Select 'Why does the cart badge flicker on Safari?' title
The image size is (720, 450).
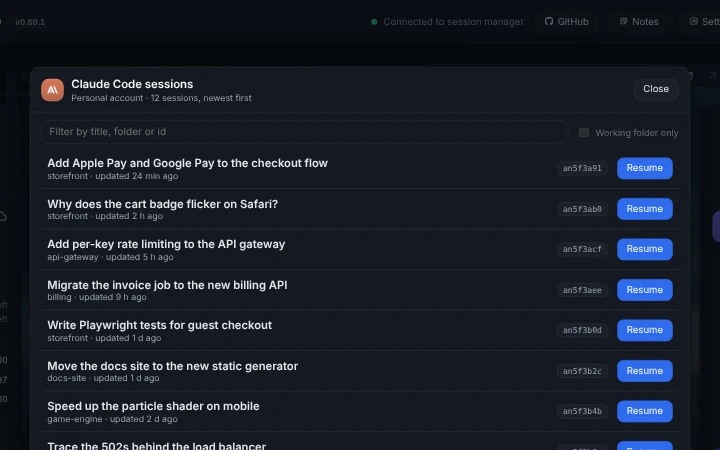[x=163, y=204]
